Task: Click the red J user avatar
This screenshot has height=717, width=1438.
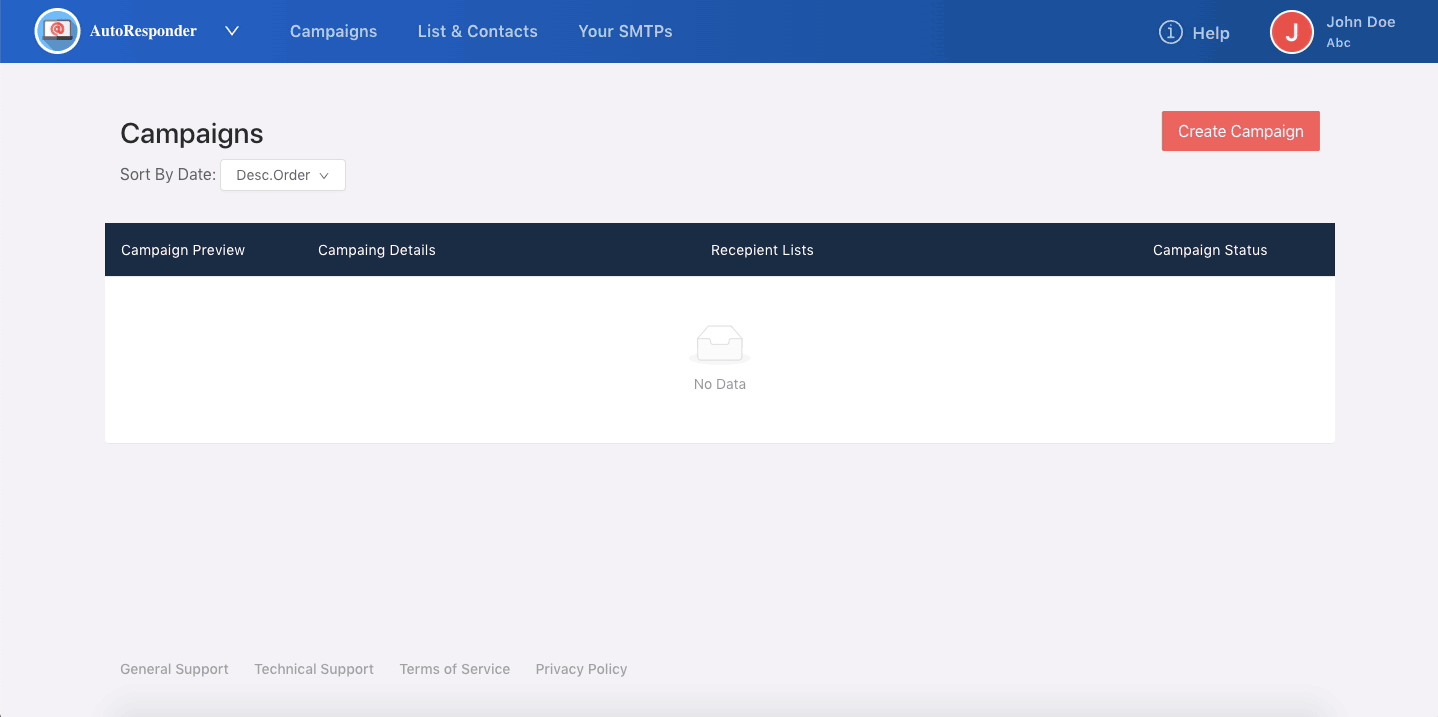Action: 1291,32
